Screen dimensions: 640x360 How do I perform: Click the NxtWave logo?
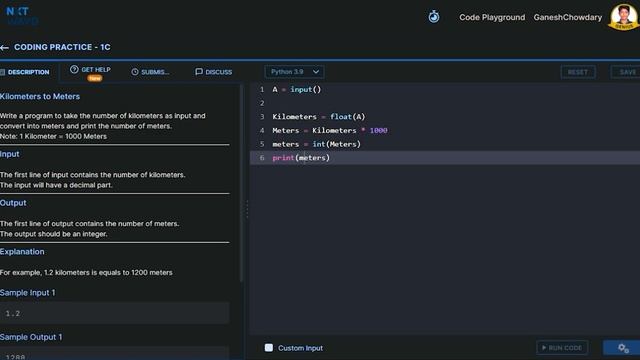pyautogui.click(x=22, y=16)
